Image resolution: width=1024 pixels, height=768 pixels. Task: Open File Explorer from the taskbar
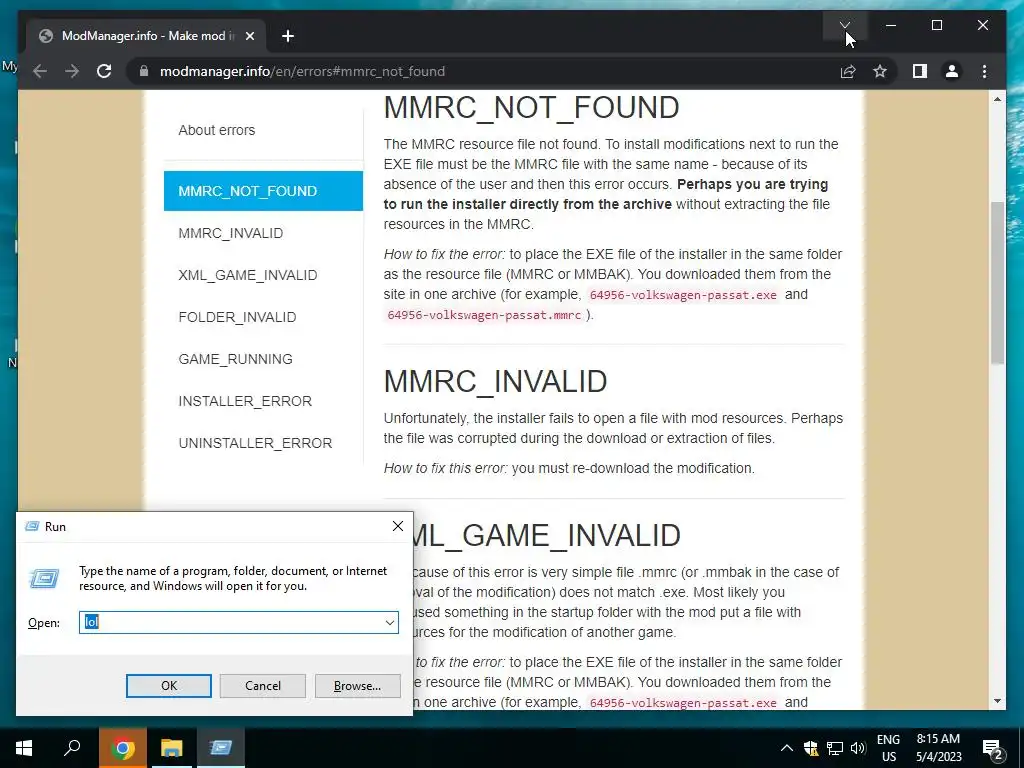tap(171, 748)
